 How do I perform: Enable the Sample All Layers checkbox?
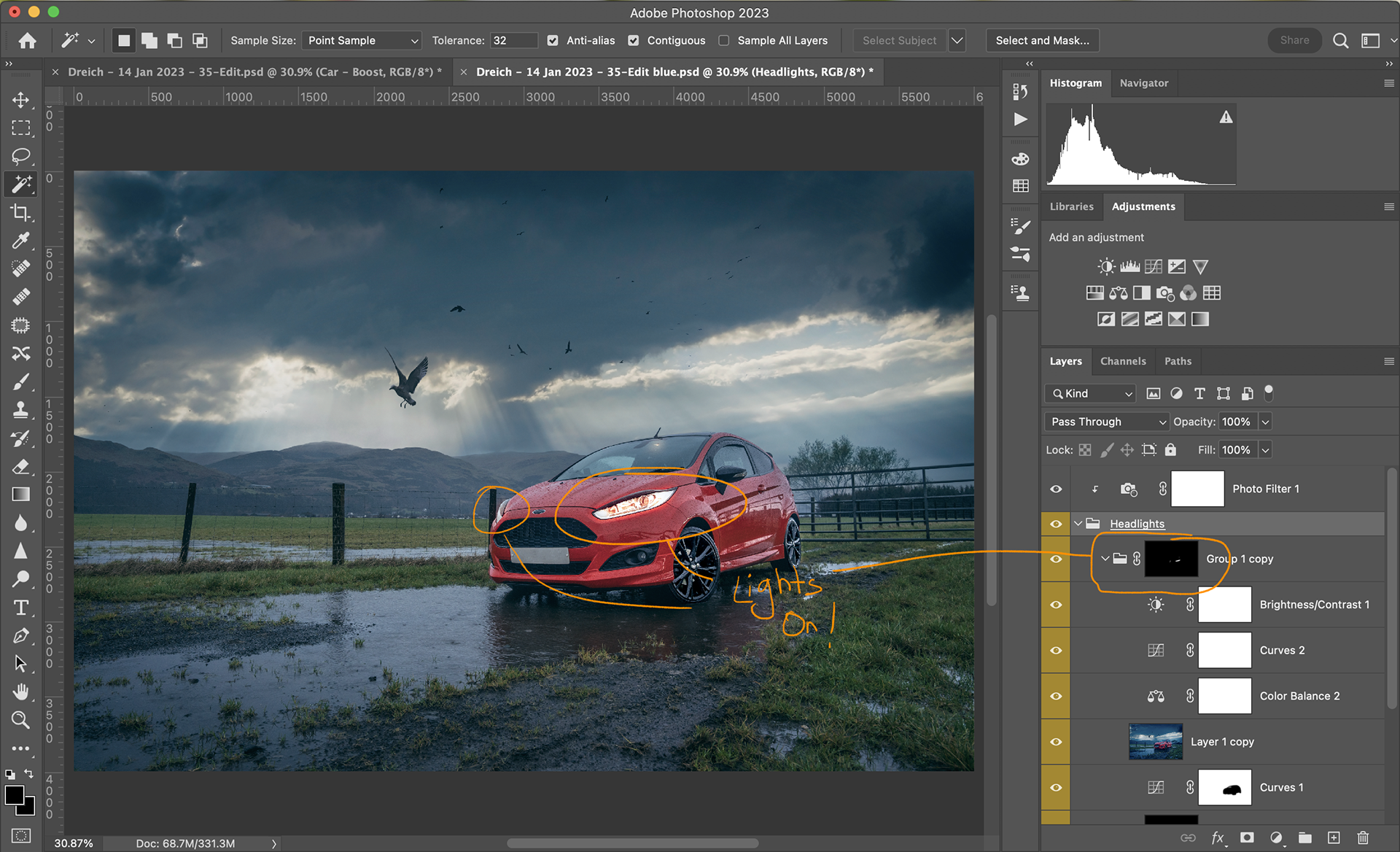pyautogui.click(x=723, y=41)
